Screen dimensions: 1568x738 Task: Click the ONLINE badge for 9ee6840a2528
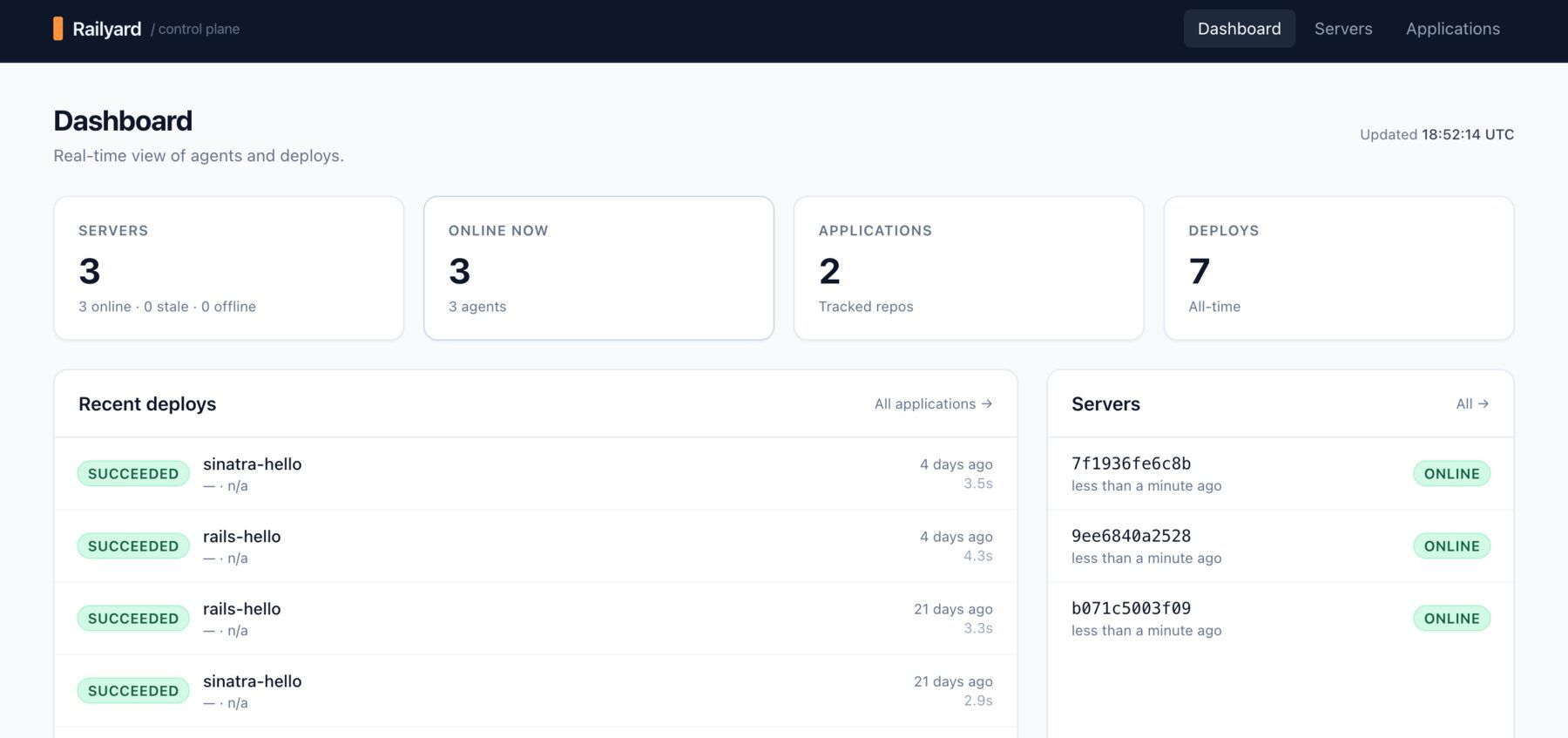pyautogui.click(x=1451, y=546)
